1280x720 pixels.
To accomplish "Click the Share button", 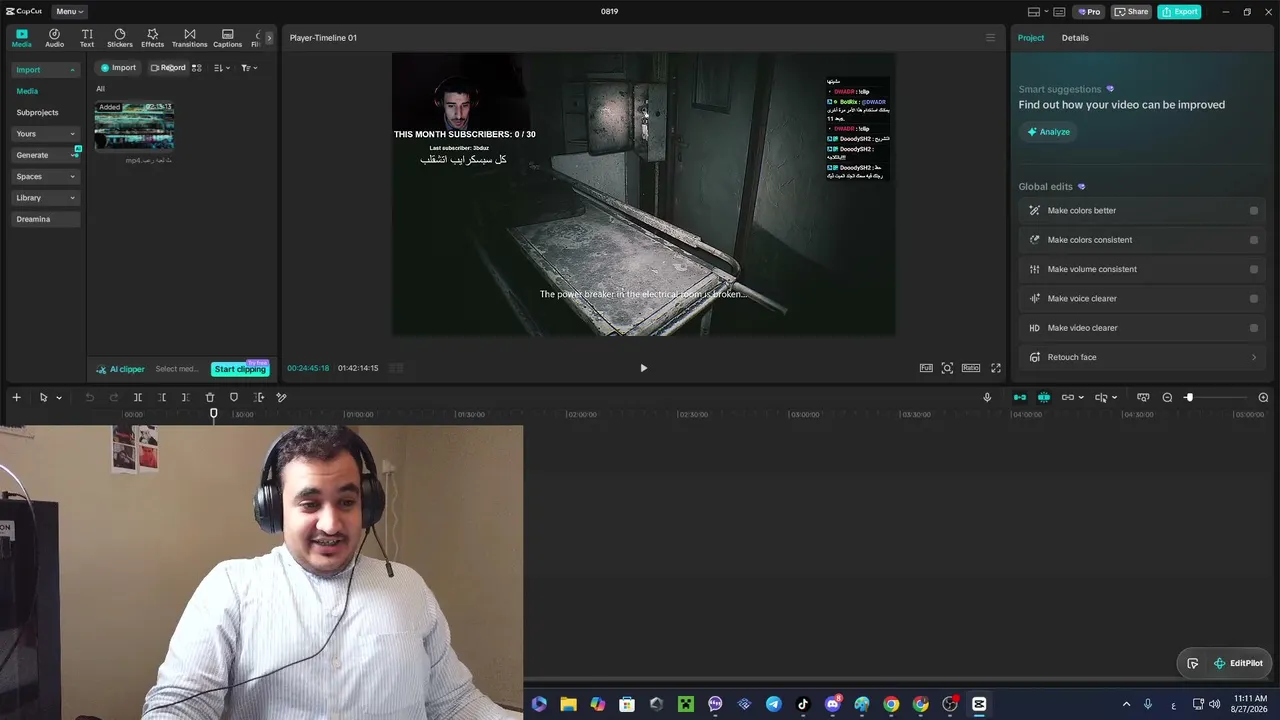I will point(1131,12).
